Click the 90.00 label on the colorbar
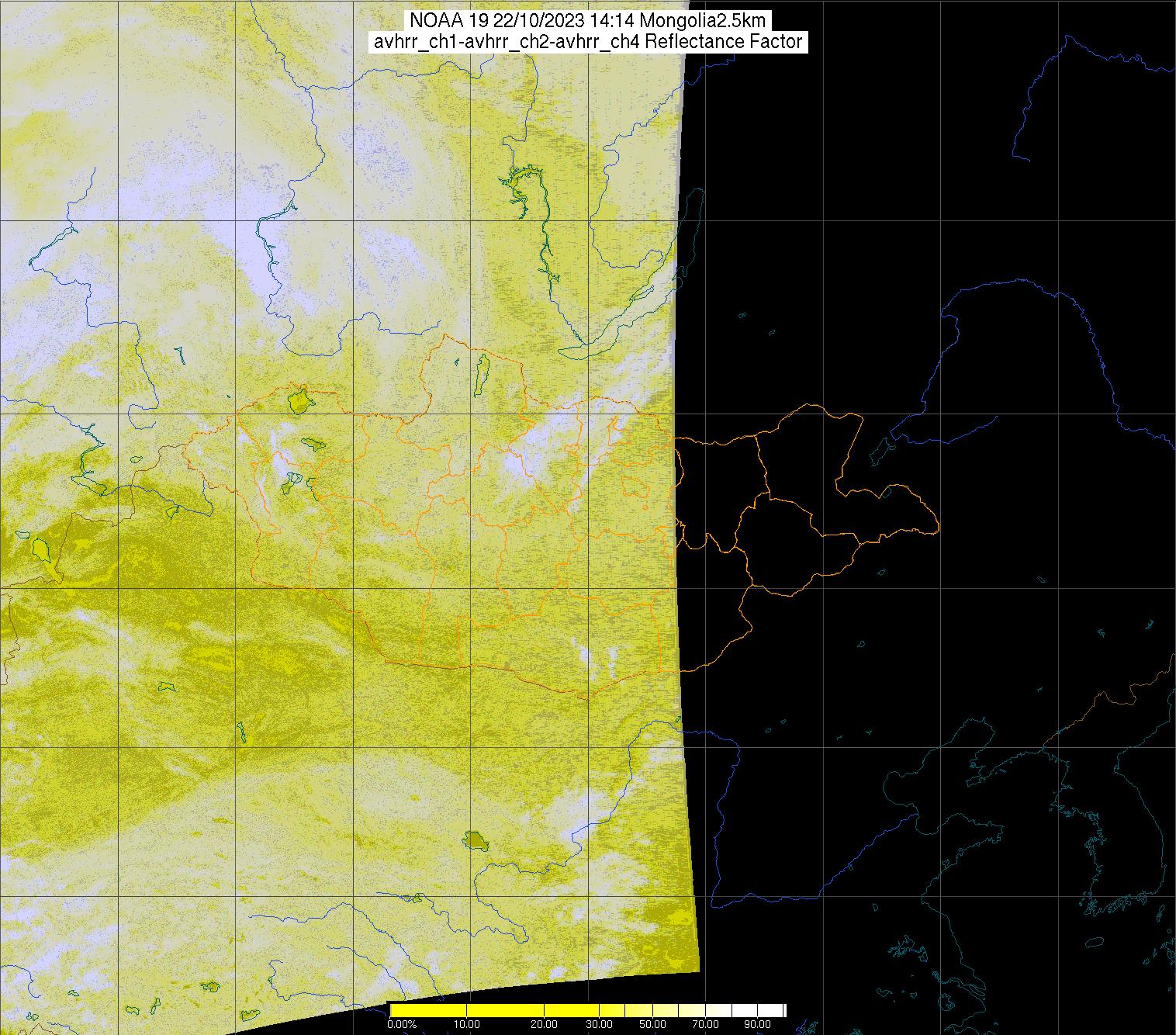The height and width of the screenshot is (1035, 1176). 758,1025
